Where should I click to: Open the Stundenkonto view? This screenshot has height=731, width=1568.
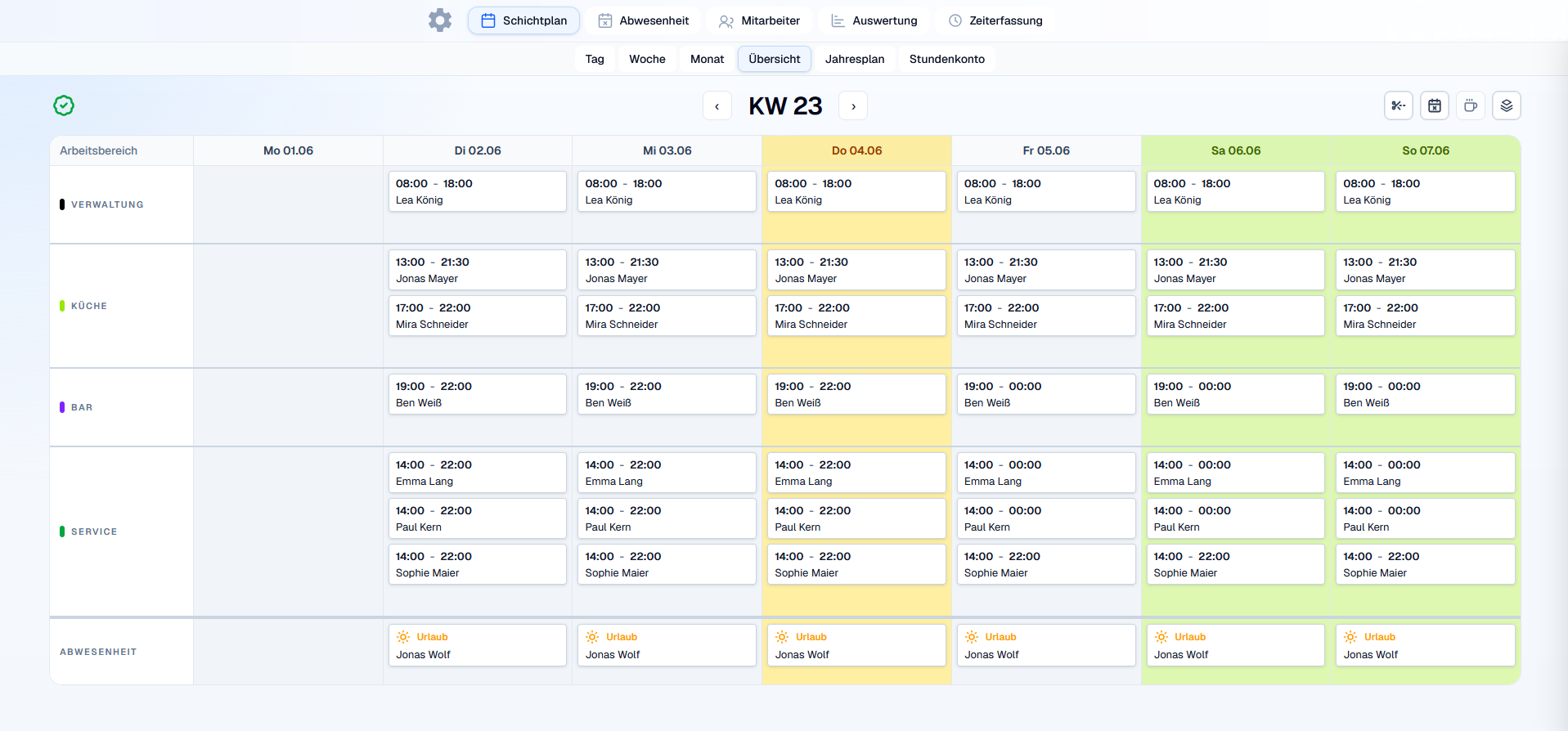[947, 59]
